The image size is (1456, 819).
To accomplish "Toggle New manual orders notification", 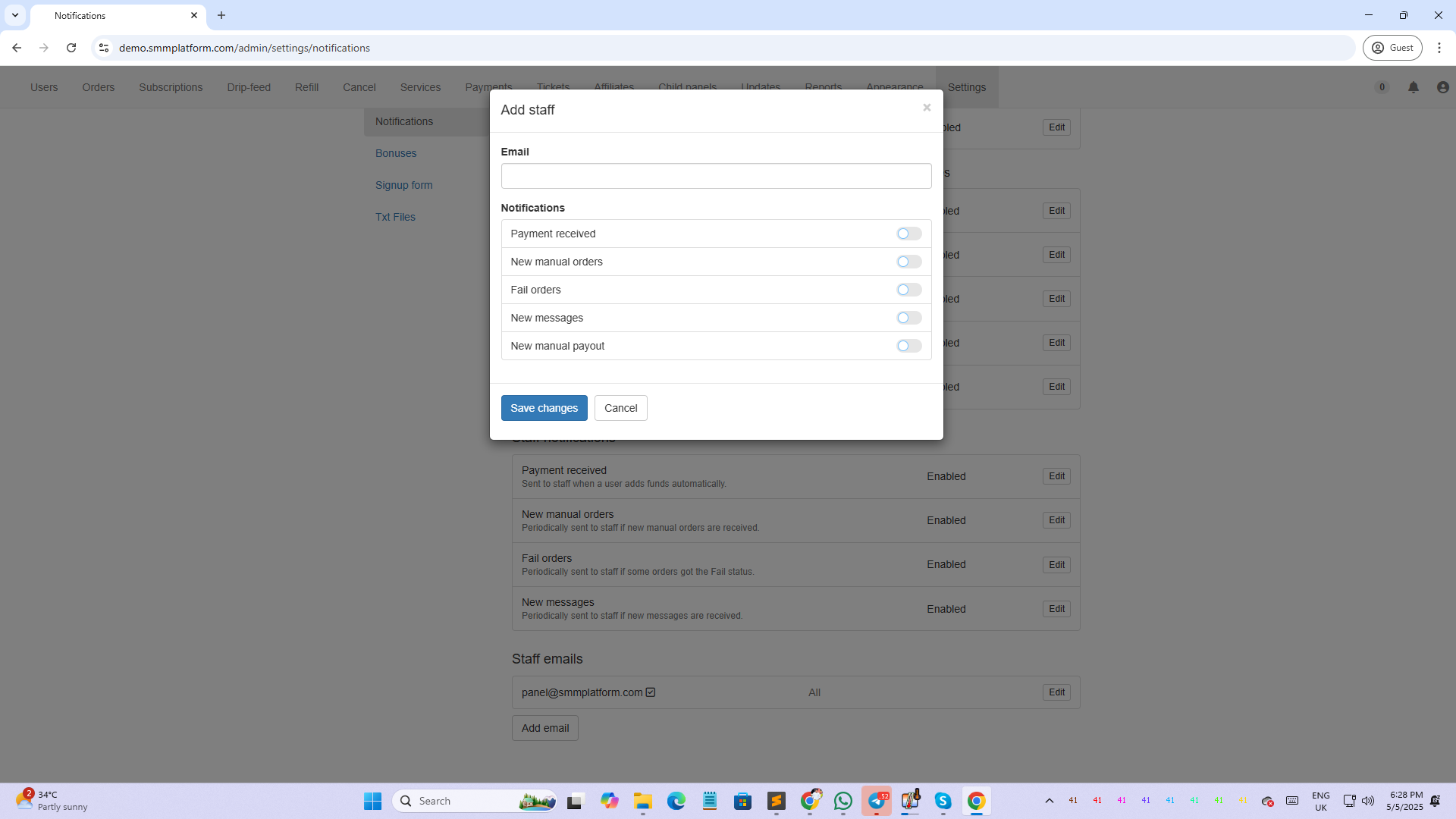I will (908, 262).
